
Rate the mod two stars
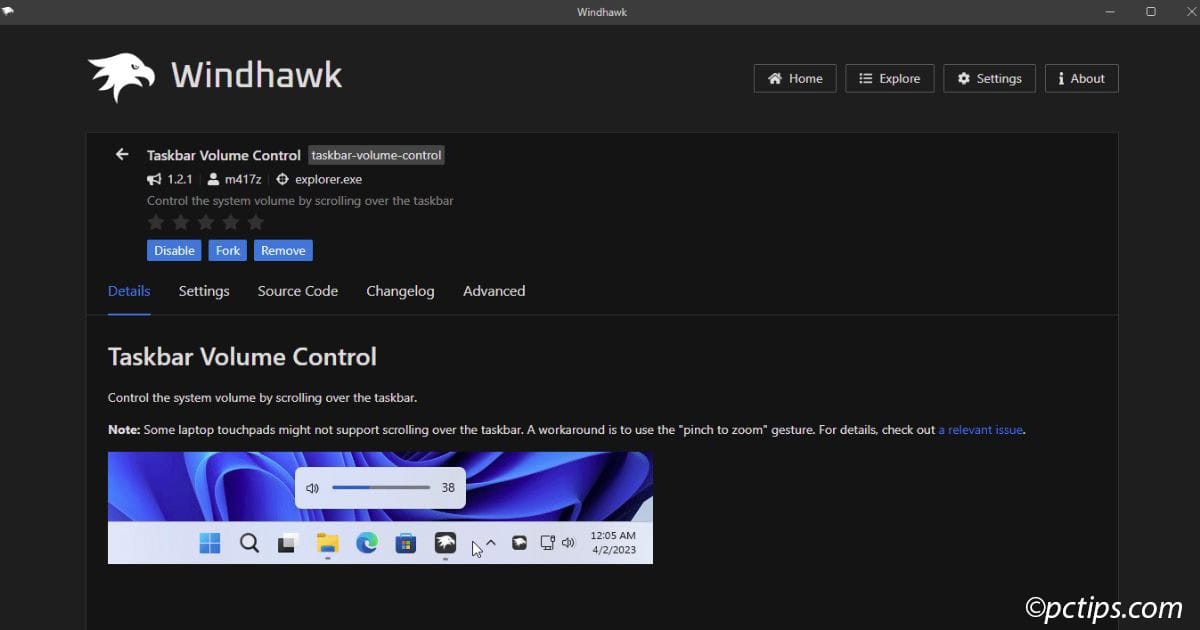[181, 222]
